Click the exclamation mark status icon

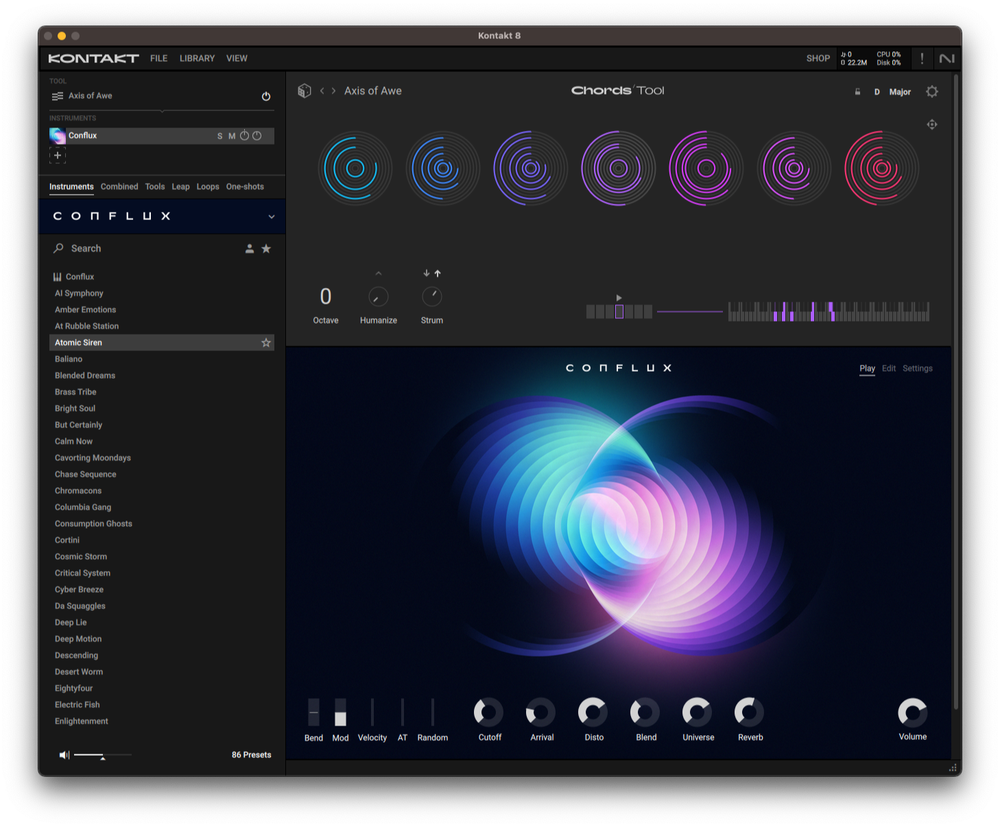(921, 60)
